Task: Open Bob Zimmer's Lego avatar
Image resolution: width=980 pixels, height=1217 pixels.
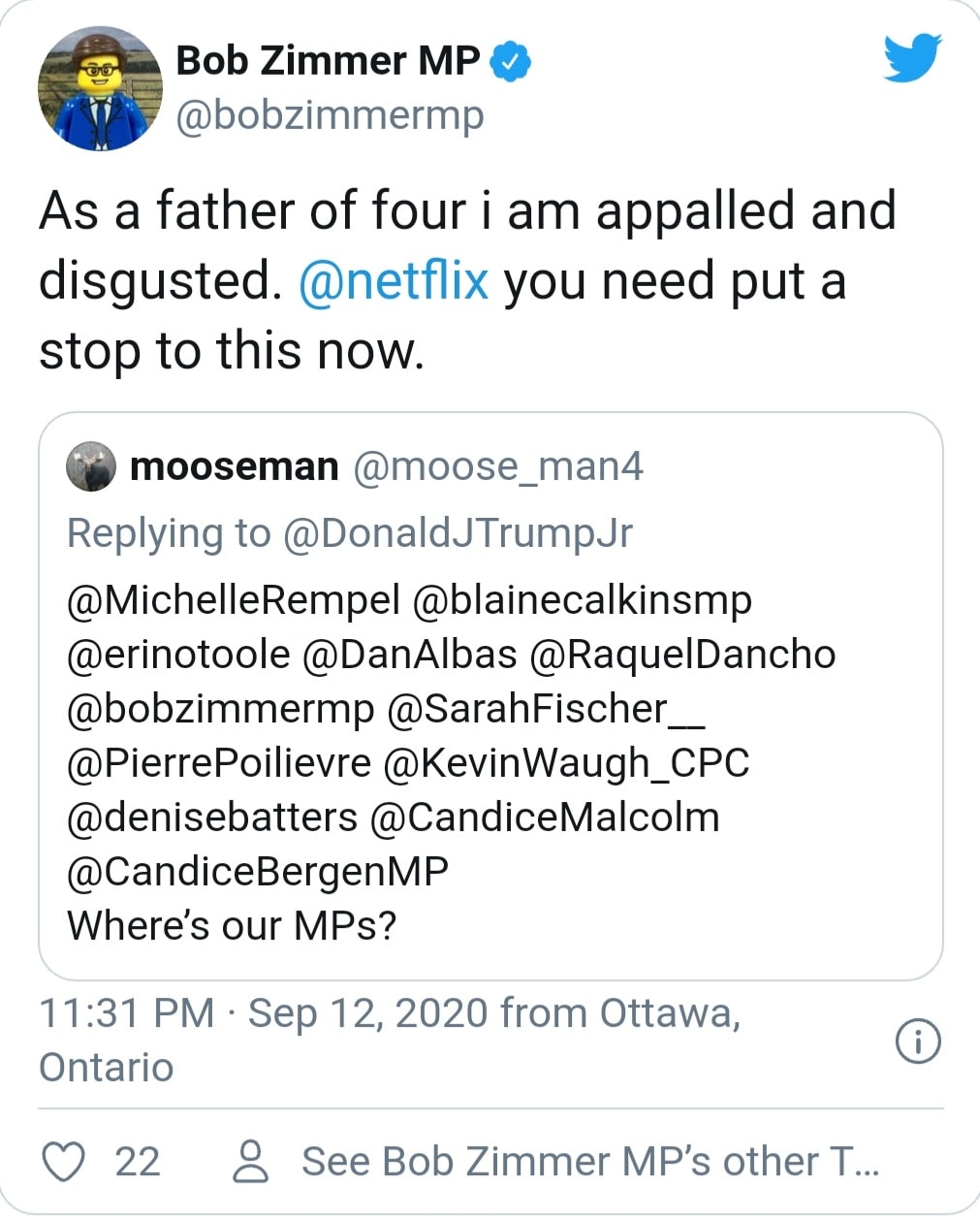Action: (x=100, y=88)
